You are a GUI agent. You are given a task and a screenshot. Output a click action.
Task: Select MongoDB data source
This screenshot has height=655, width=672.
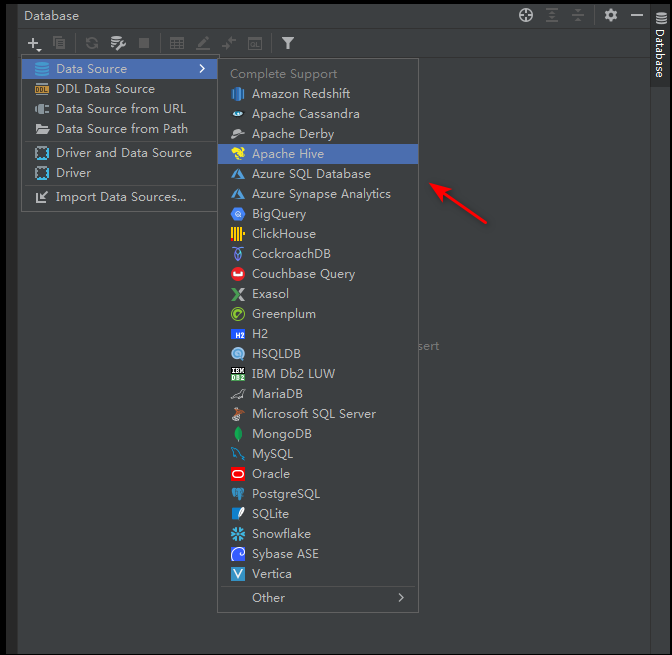pos(318,434)
